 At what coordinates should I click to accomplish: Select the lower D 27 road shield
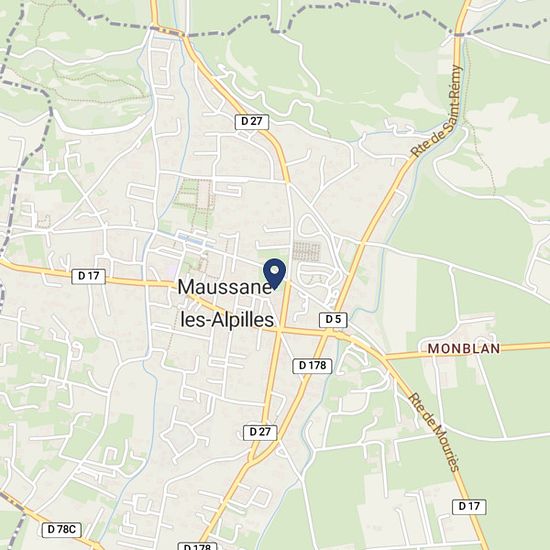[260, 432]
